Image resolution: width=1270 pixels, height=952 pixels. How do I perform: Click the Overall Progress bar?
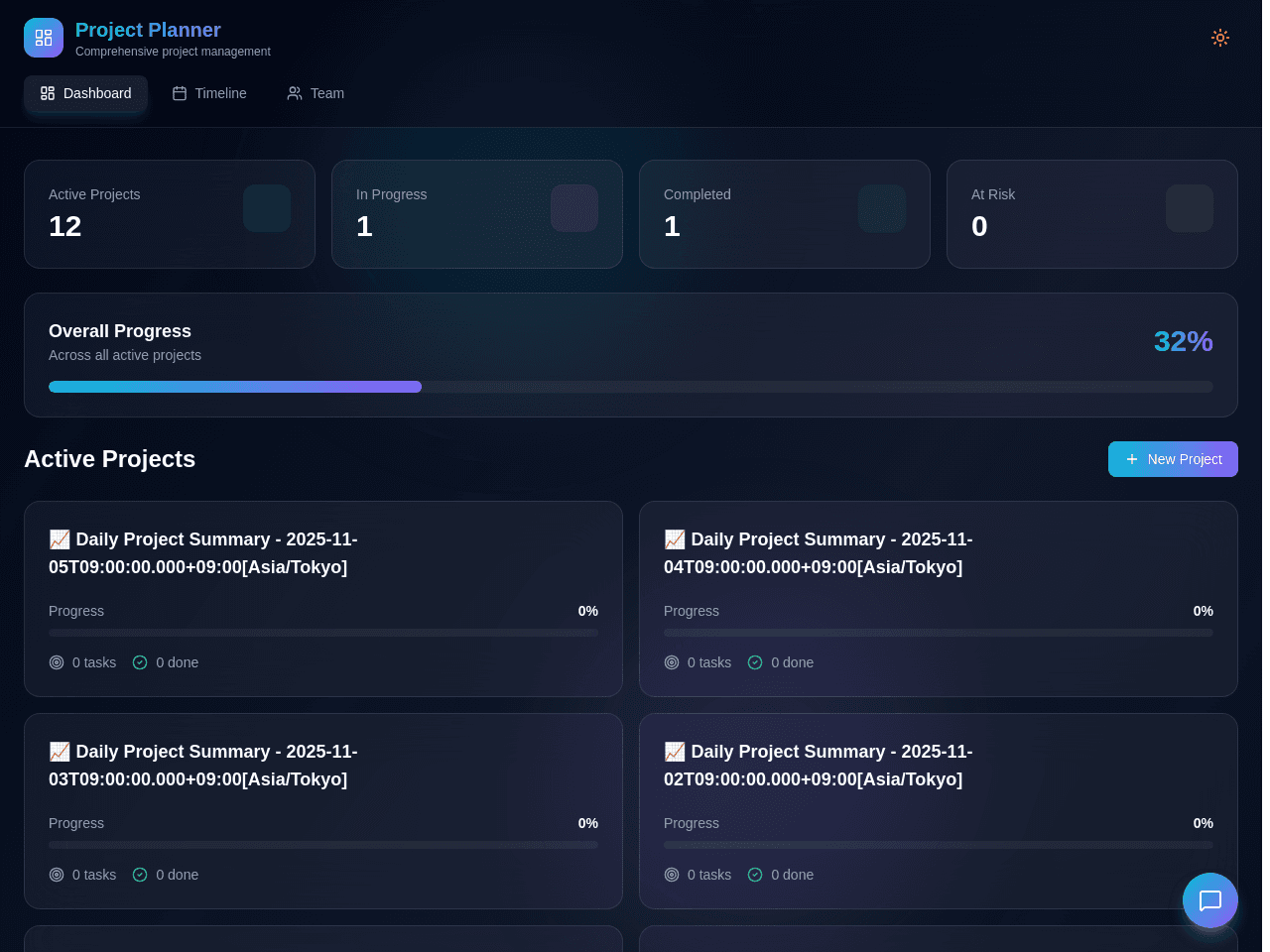click(x=631, y=387)
